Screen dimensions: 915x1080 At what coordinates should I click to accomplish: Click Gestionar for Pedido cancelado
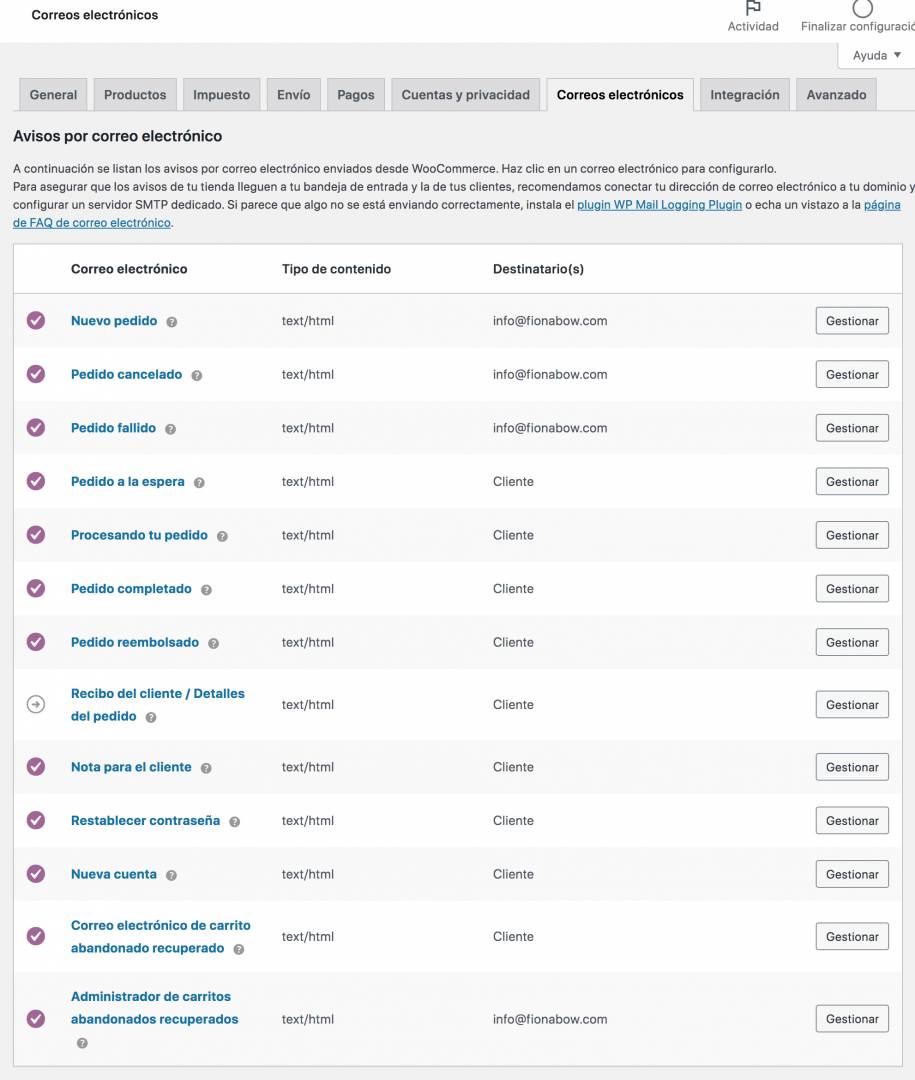[852, 375]
